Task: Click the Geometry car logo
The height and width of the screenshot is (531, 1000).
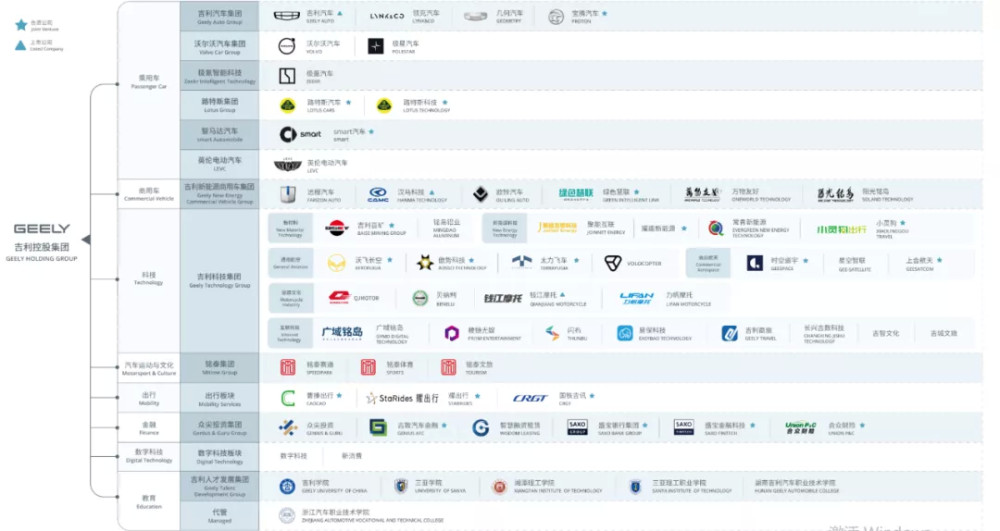Action: tap(475, 17)
